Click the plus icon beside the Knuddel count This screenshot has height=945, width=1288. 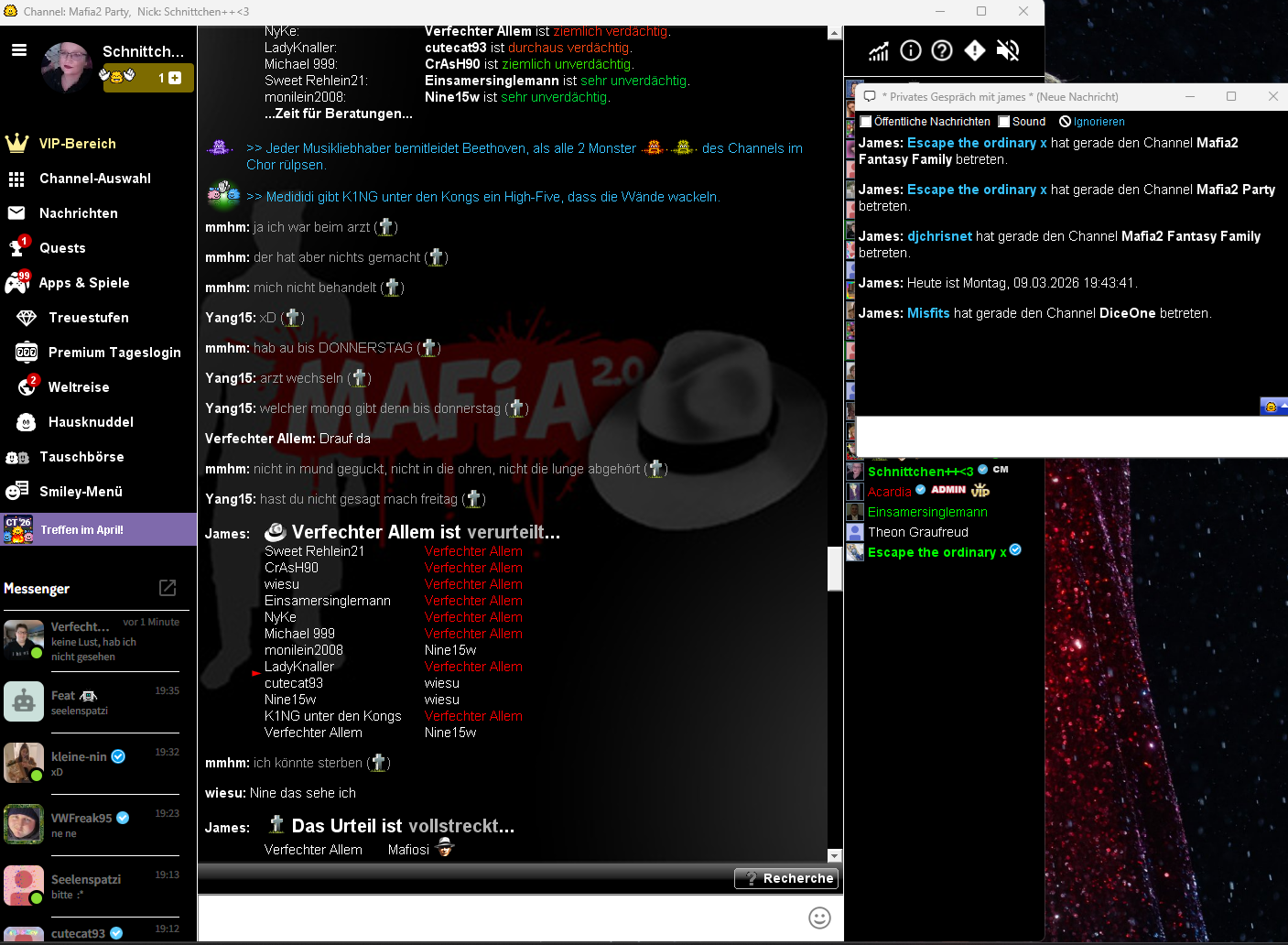(x=175, y=79)
